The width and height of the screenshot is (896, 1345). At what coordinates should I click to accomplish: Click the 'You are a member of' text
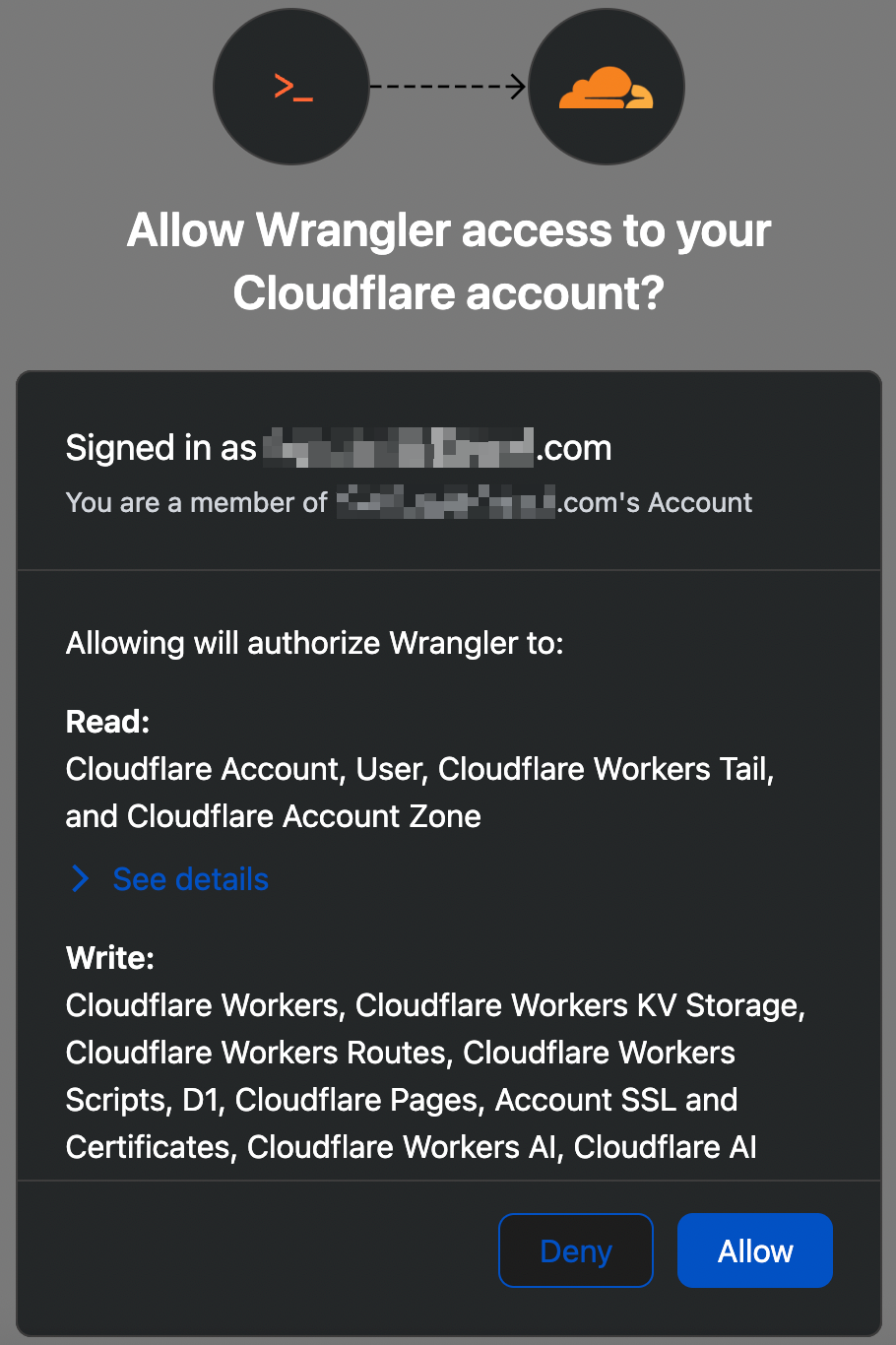point(196,503)
